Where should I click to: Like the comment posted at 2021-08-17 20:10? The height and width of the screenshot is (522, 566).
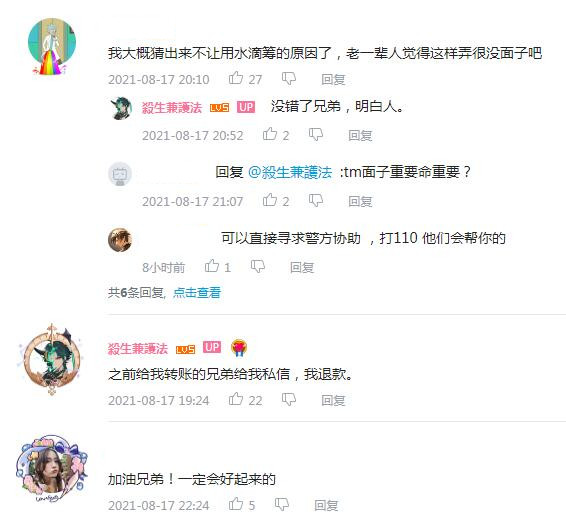pyautogui.click(x=236, y=78)
